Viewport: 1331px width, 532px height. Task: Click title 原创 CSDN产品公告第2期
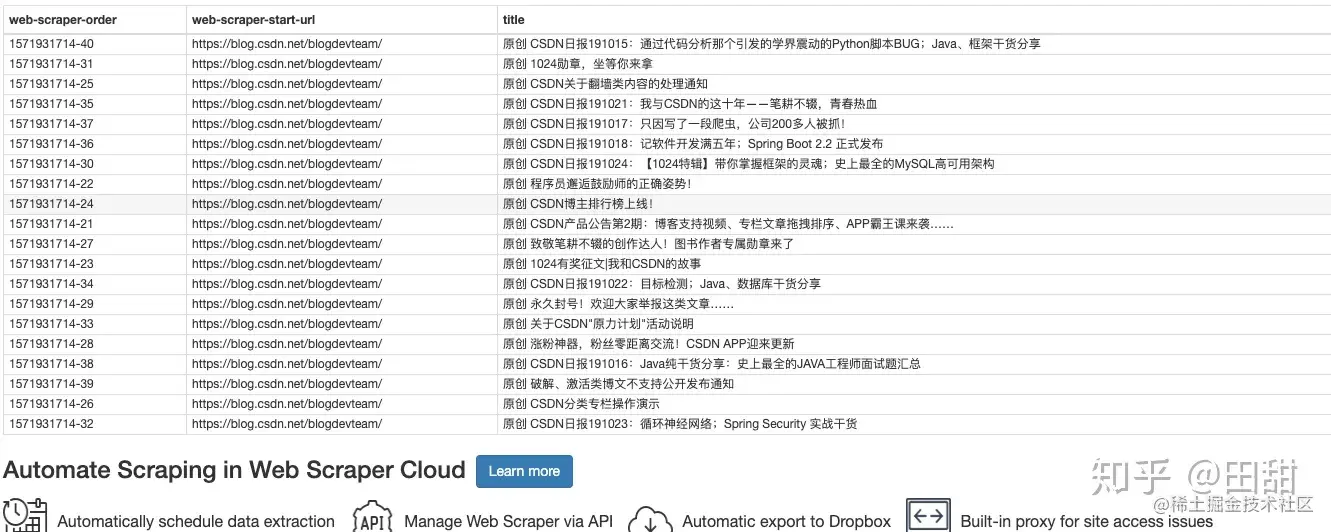pos(728,224)
